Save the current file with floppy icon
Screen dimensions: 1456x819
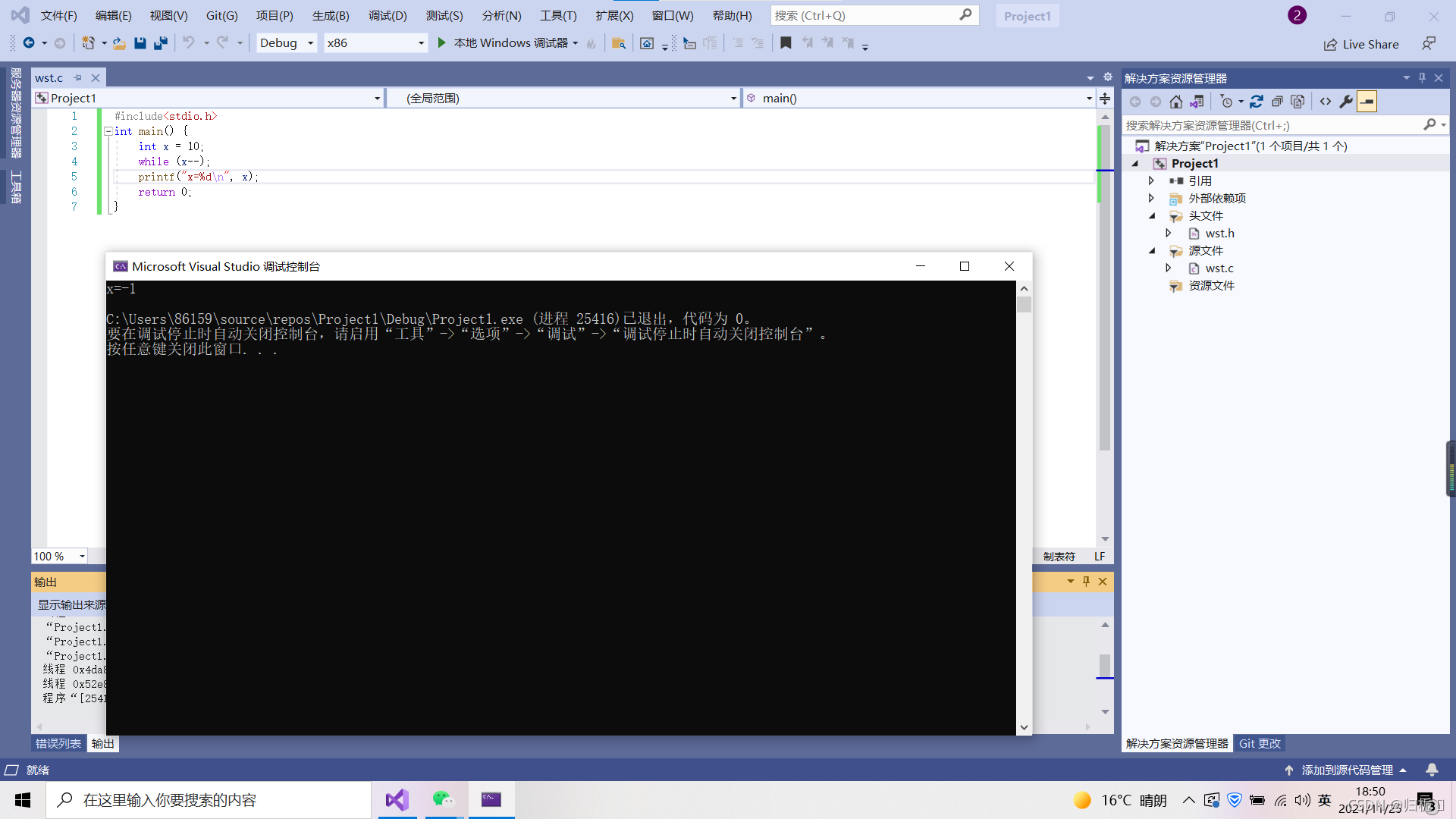point(140,43)
